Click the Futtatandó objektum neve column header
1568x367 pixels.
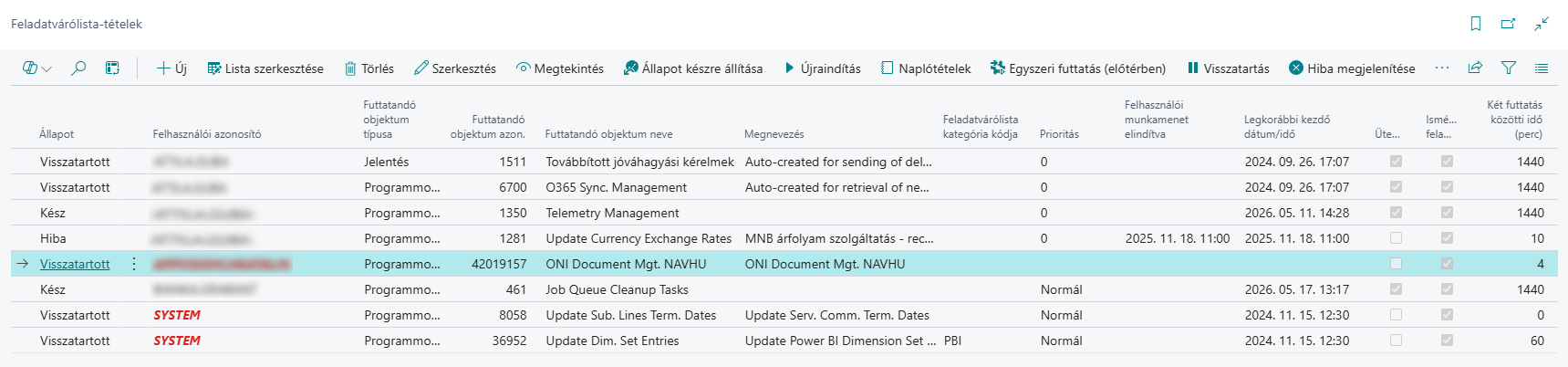[609, 134]
